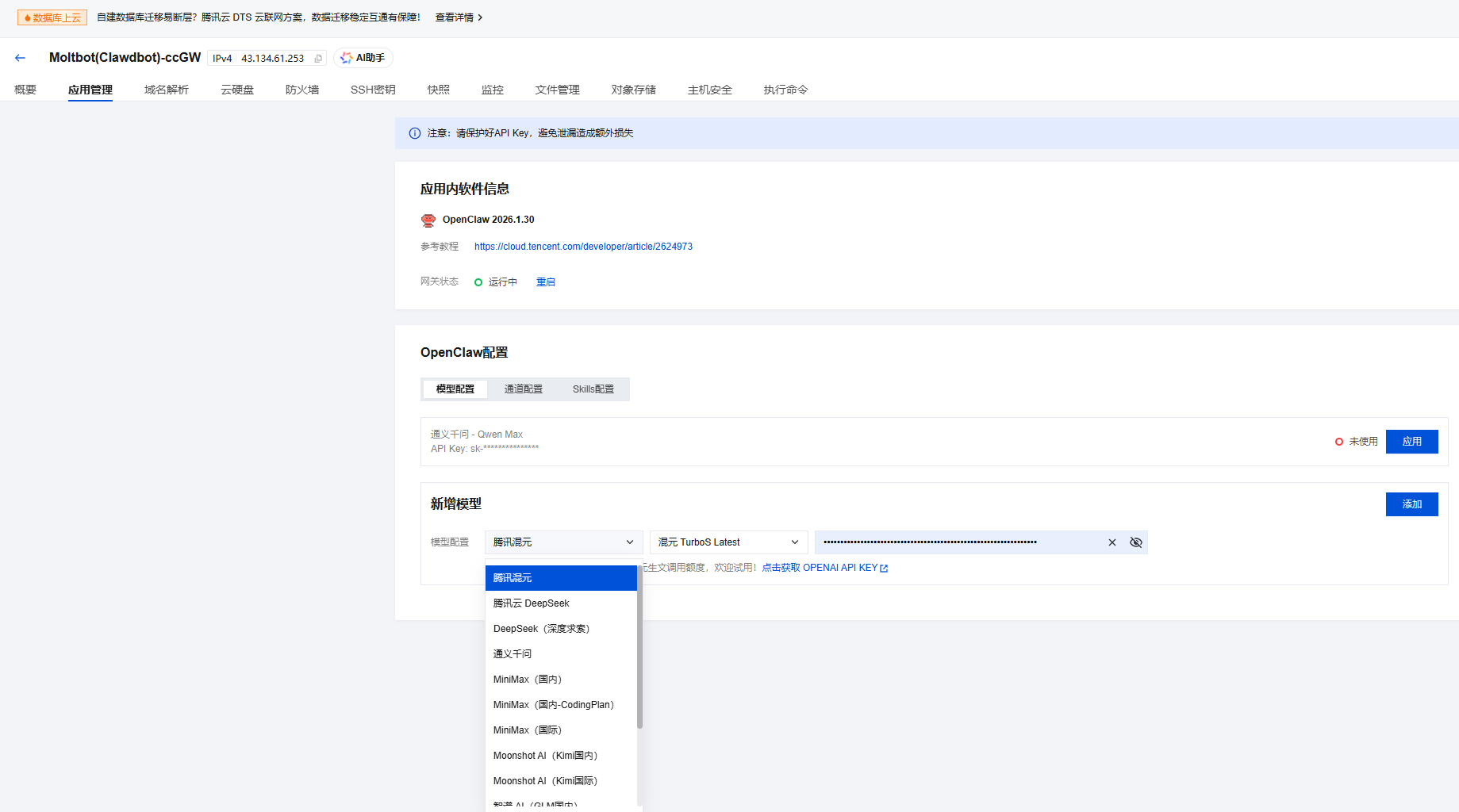
Task: Copy the IPv4 address 43.134.61.253
Action: [318, 59]
